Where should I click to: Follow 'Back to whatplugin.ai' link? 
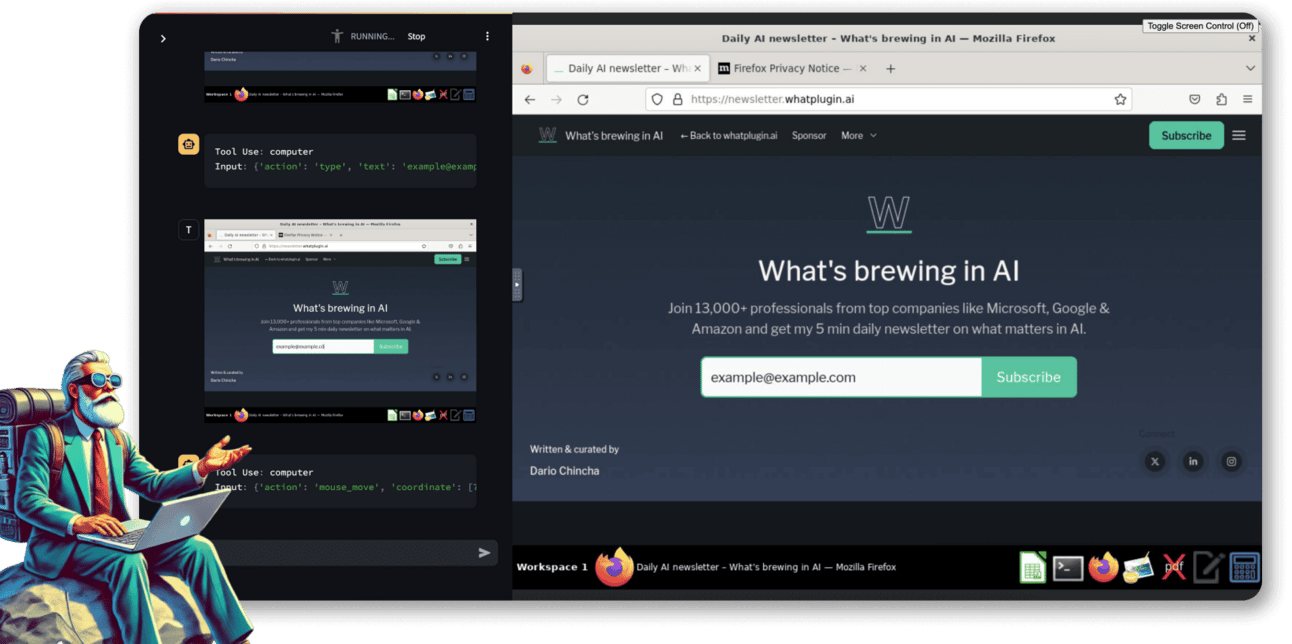pos(728,135)
